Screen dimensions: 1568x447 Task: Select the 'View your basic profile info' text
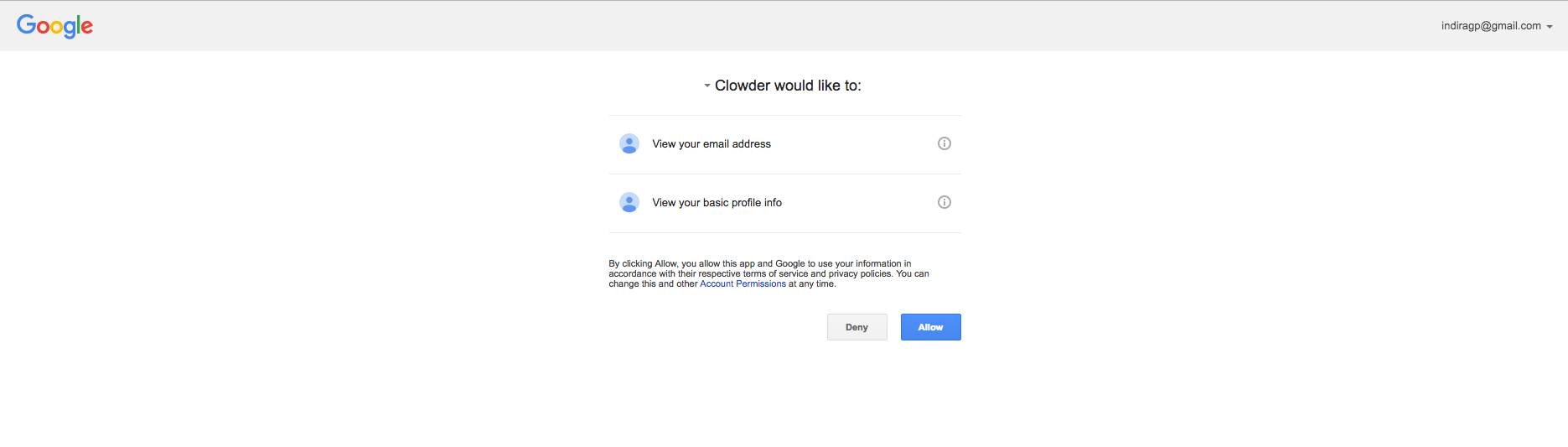717,203
